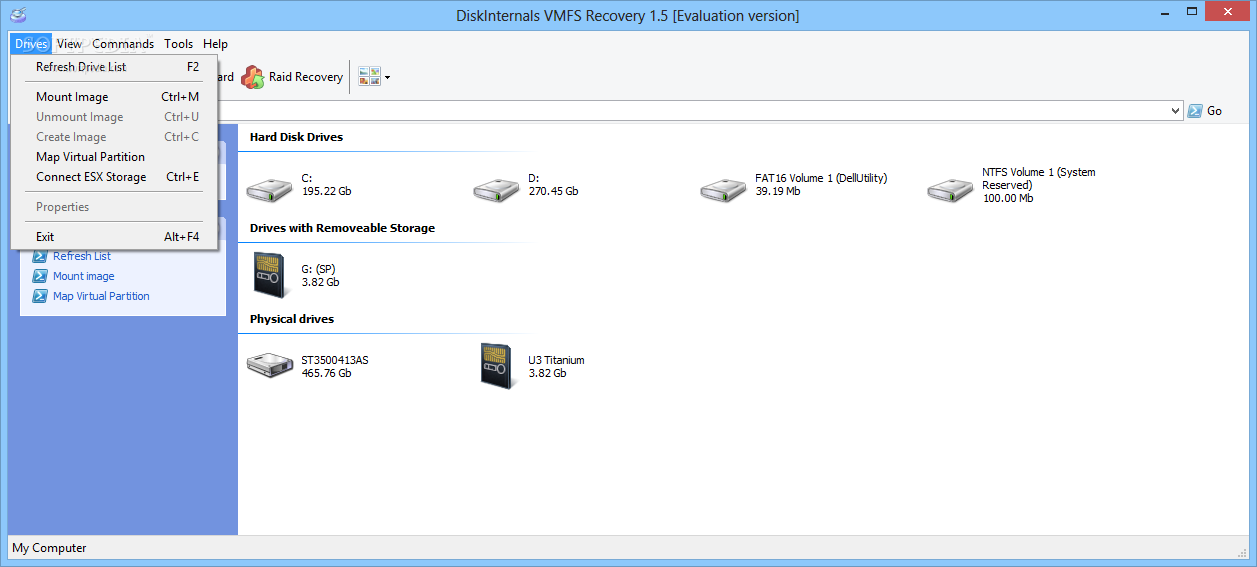This screenshot has height=567, width=1257.
Task: Maximize the VMFS Recovery window
Action: click(1192, 13)
